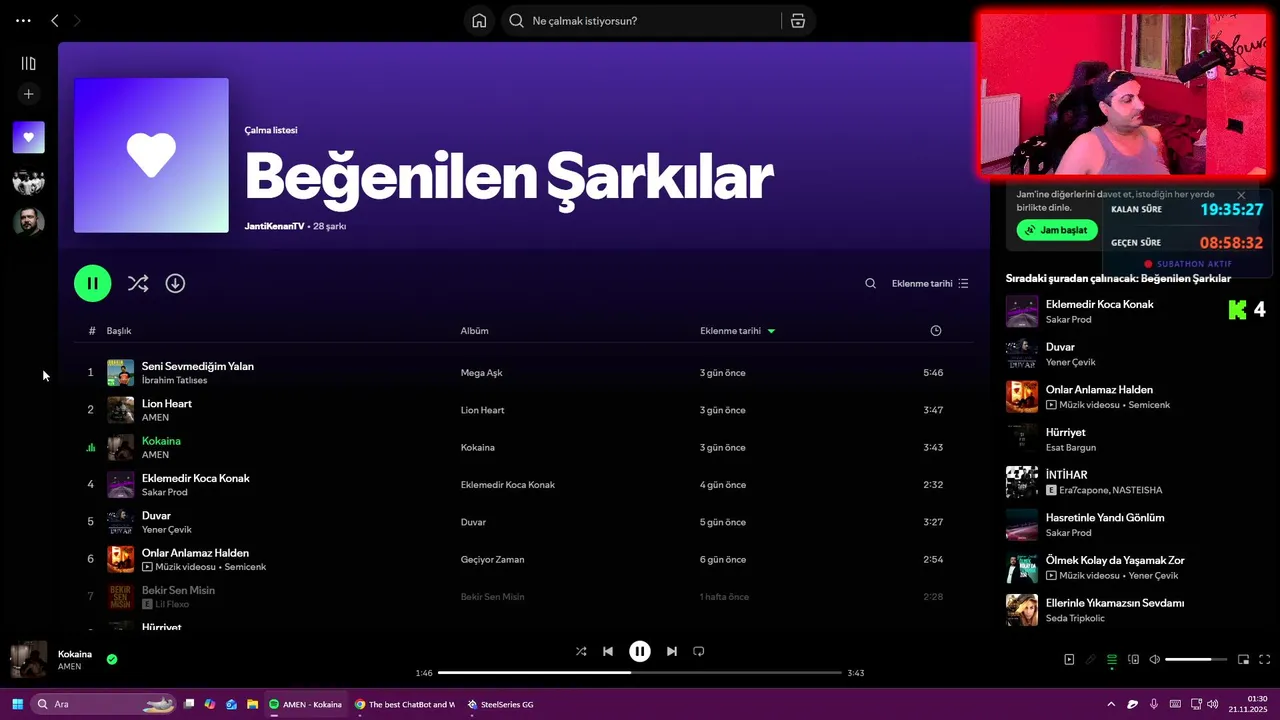Click Onlar Anlamaz Halden queue thumbnail
The width and height of the screenshot is (1280, 720).
(1021, 397)
